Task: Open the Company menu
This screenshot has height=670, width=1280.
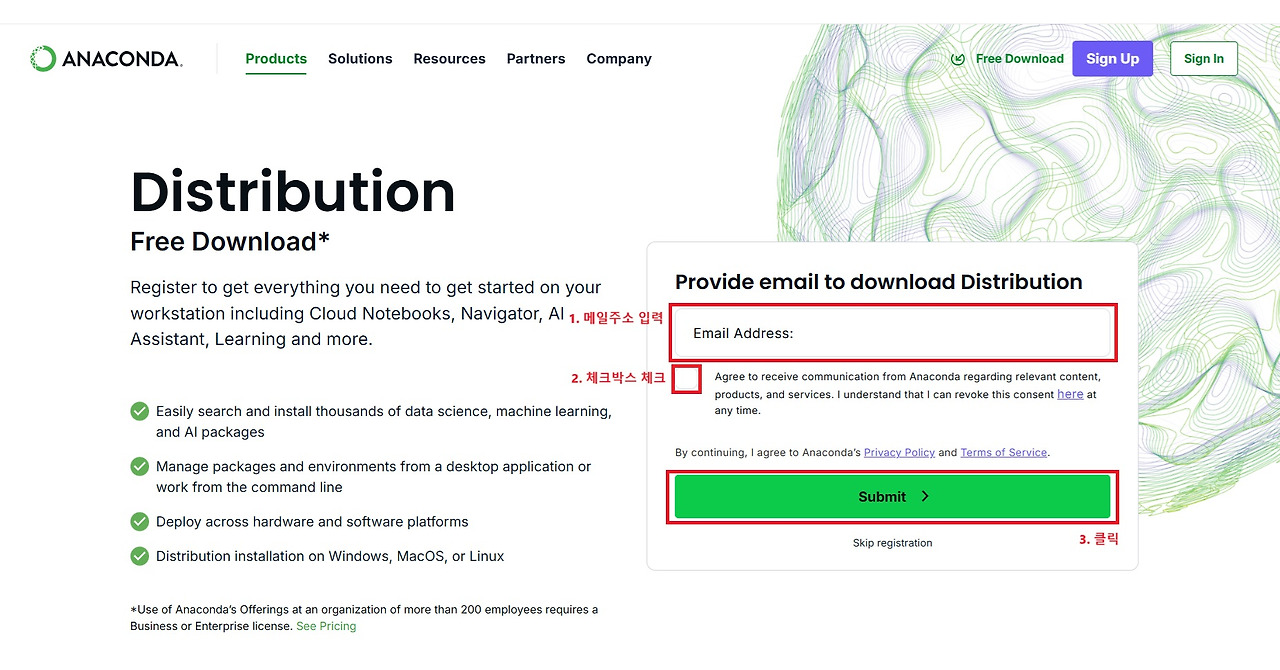Action: 619,59
